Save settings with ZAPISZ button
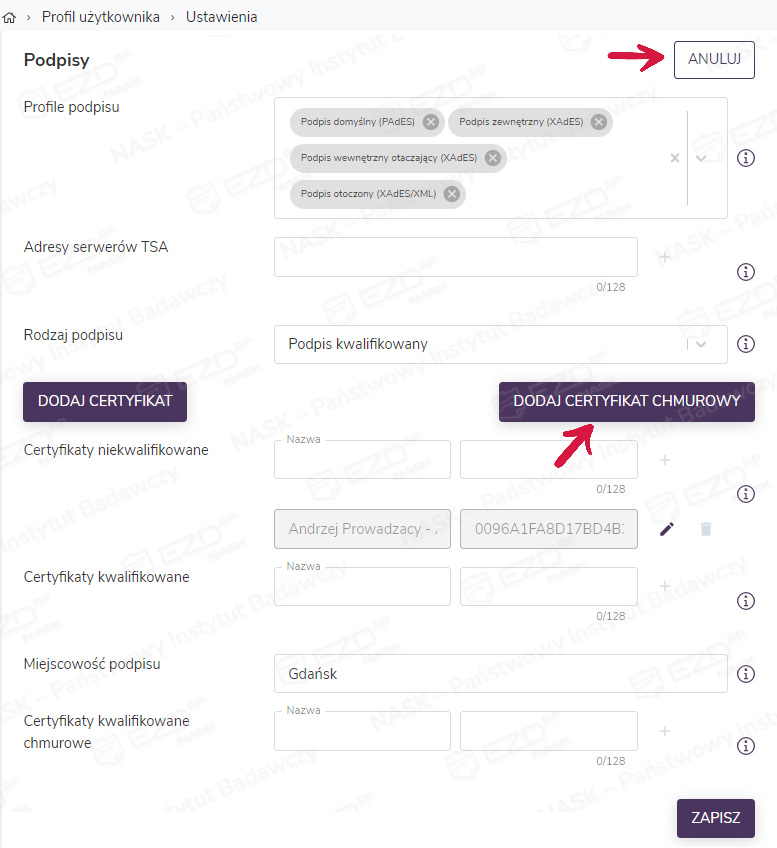The image size is (777, 848). (716, 817)
